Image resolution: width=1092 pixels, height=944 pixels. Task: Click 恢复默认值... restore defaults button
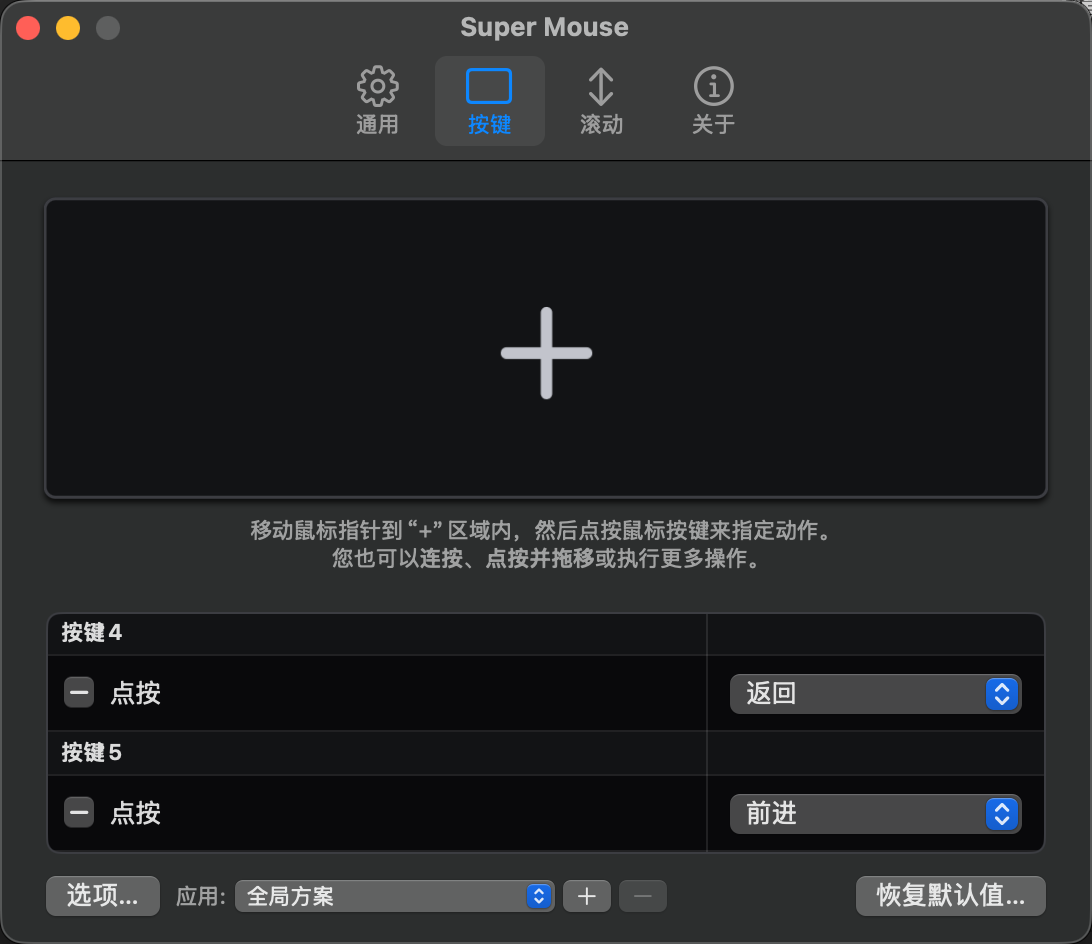951,896
